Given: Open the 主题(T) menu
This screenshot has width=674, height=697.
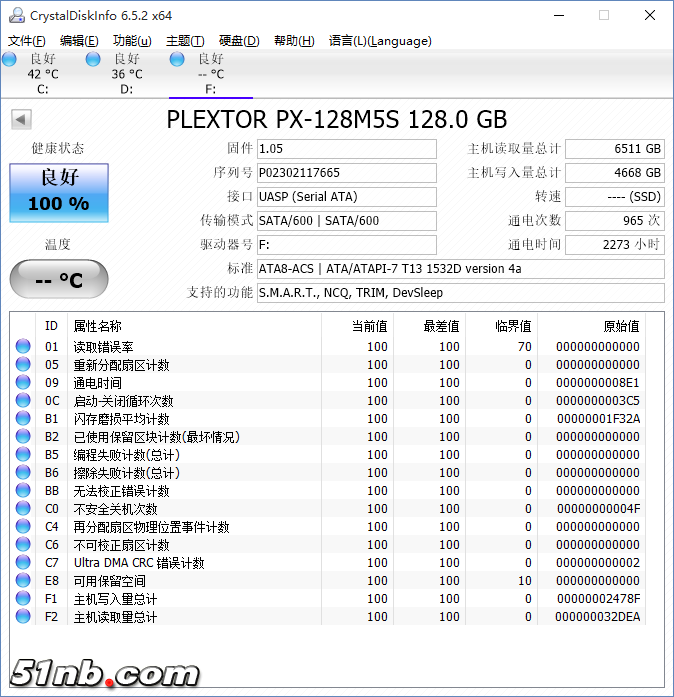Looking at the screenshot, I should (x=185, y=41).
